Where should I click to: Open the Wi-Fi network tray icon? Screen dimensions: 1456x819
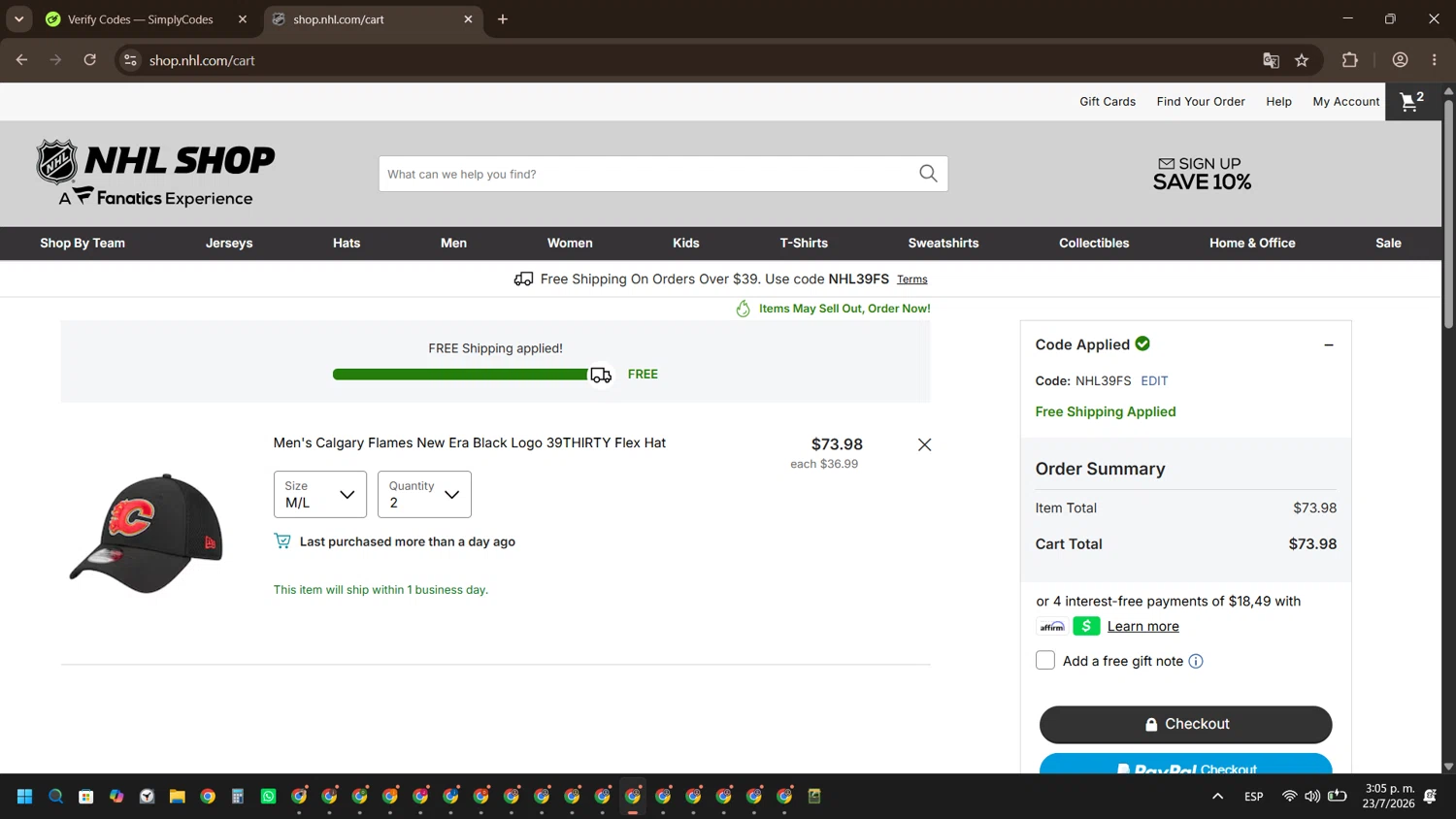point(1289,796)
